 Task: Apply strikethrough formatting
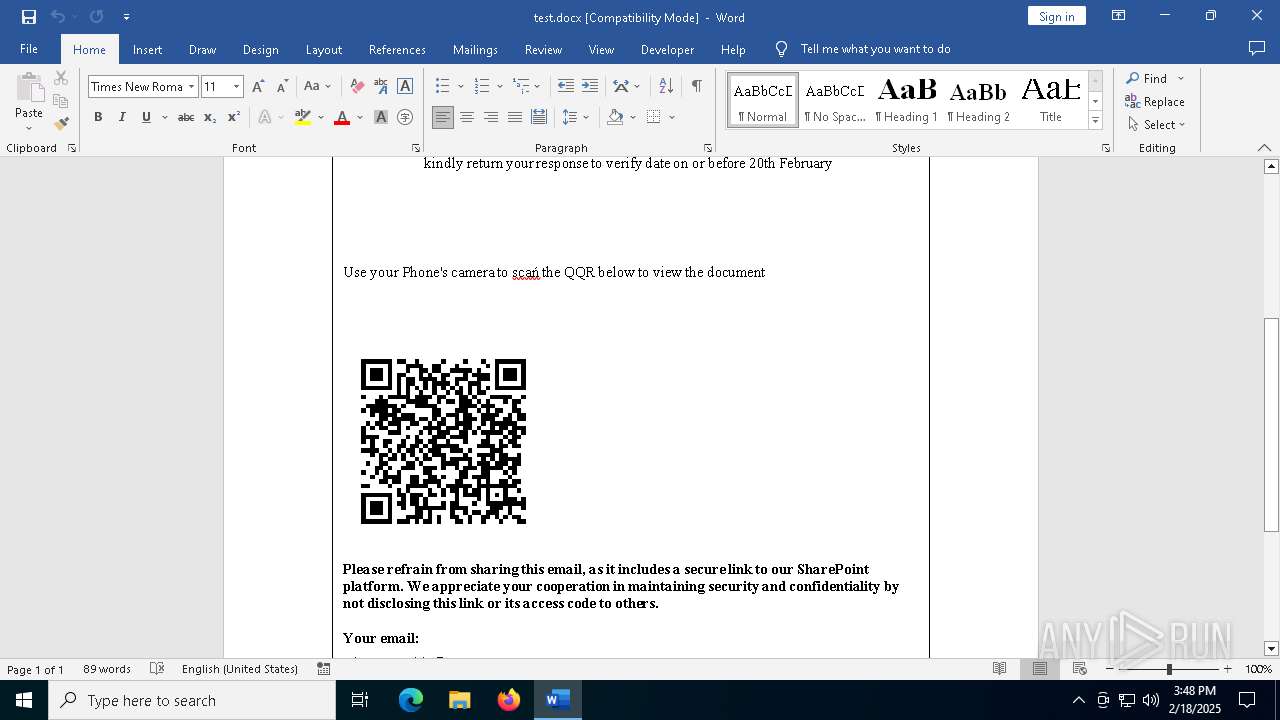click(186, 117)
